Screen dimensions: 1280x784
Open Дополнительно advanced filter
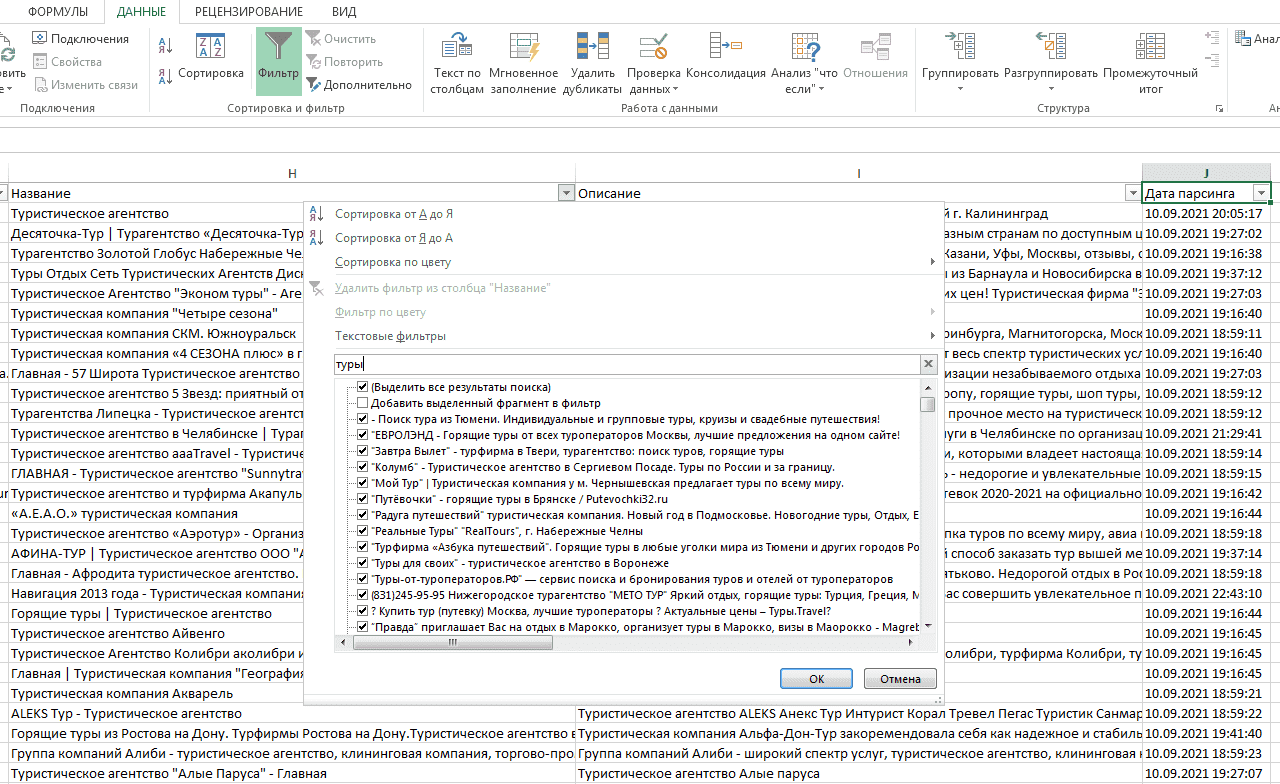(x=359, y=85)
